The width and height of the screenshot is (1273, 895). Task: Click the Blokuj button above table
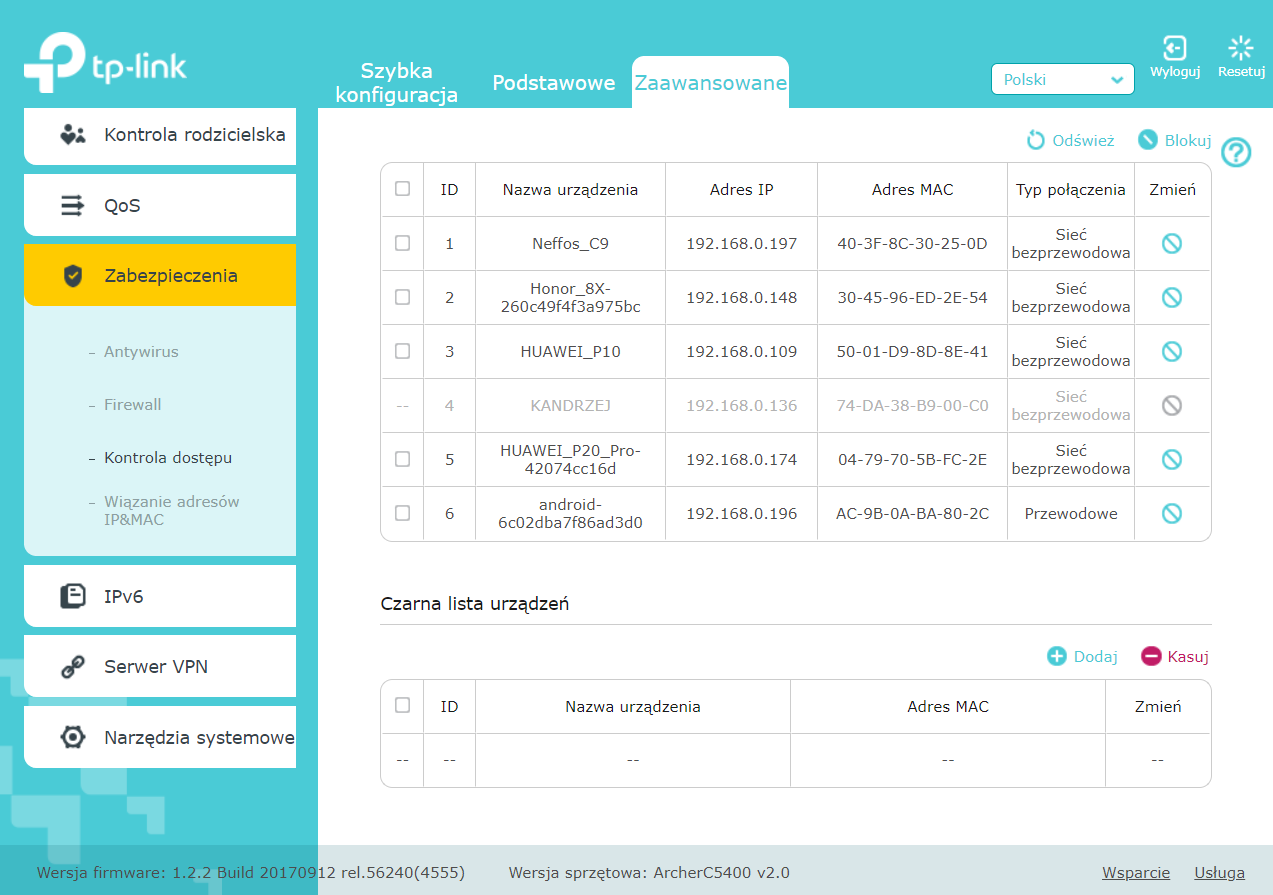pos(1175,141)
